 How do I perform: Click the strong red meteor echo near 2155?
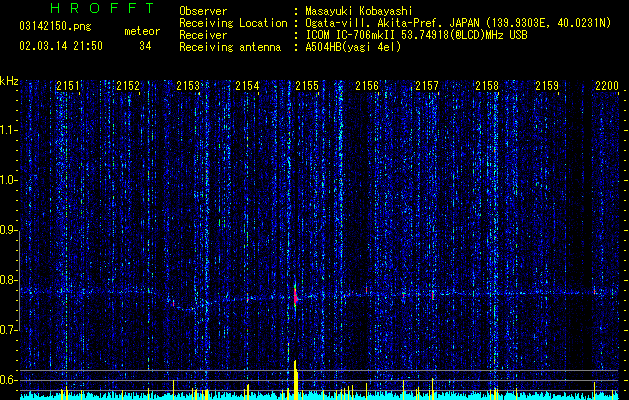[x=296, y=298]
